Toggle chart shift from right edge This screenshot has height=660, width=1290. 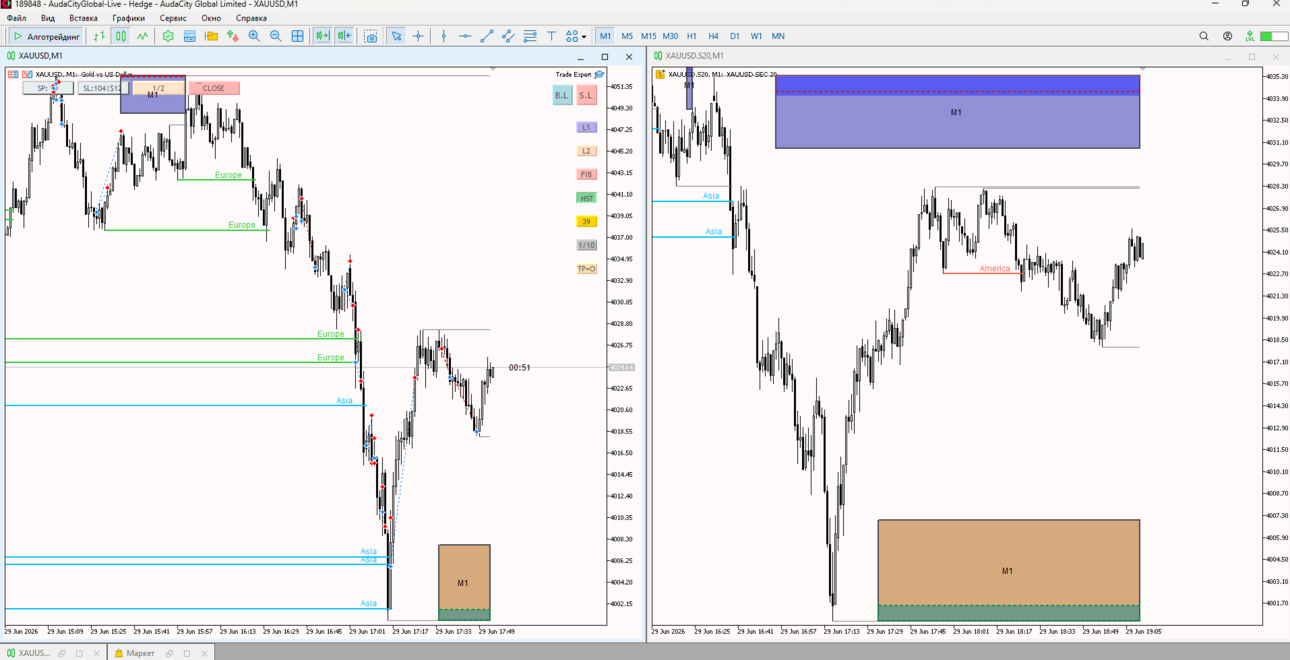344,36
